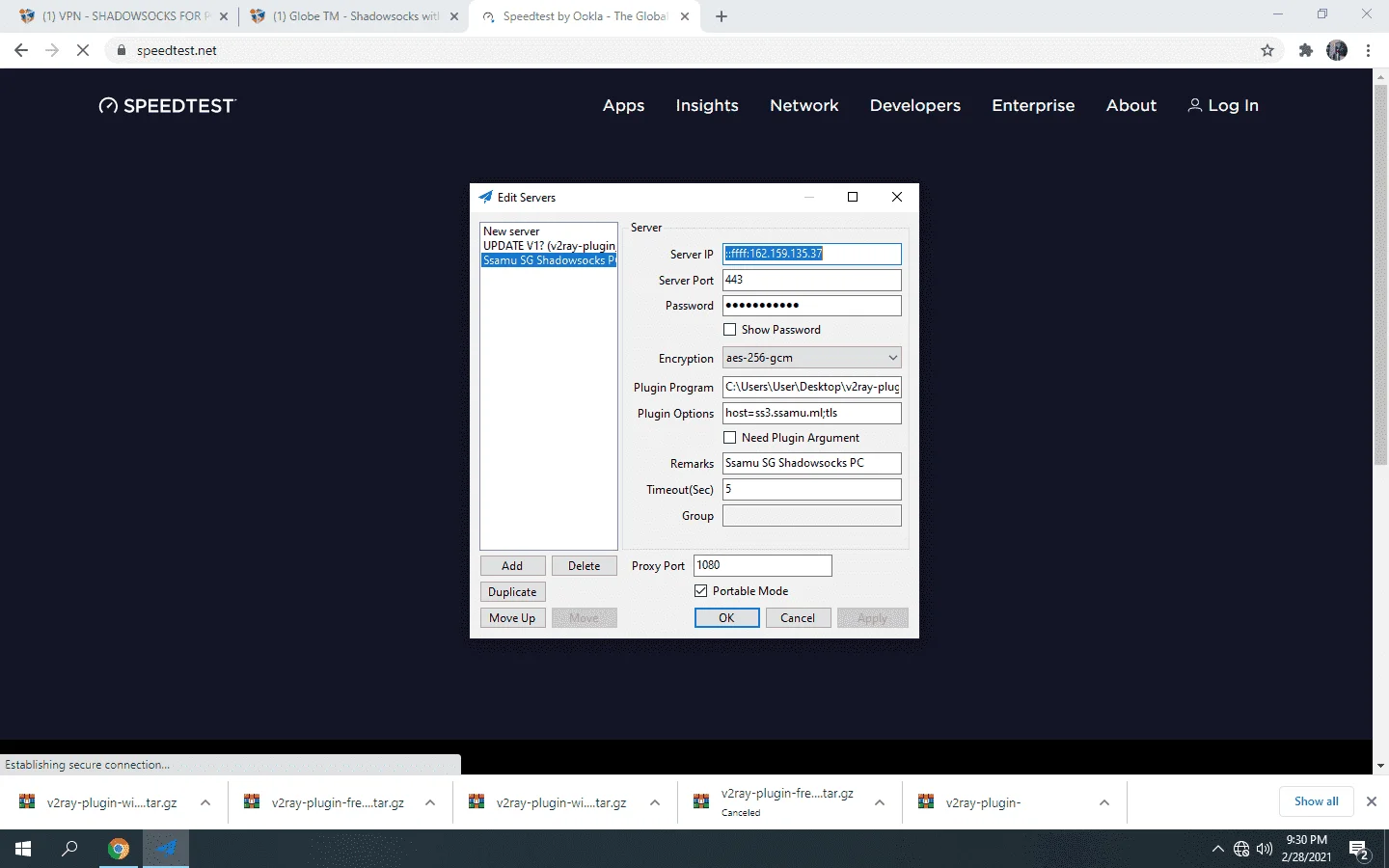Image resolution: width=1389 pixels, height=868 pixels.
Task: Show hidden system tray icons
Action: tap(1217, 849)
